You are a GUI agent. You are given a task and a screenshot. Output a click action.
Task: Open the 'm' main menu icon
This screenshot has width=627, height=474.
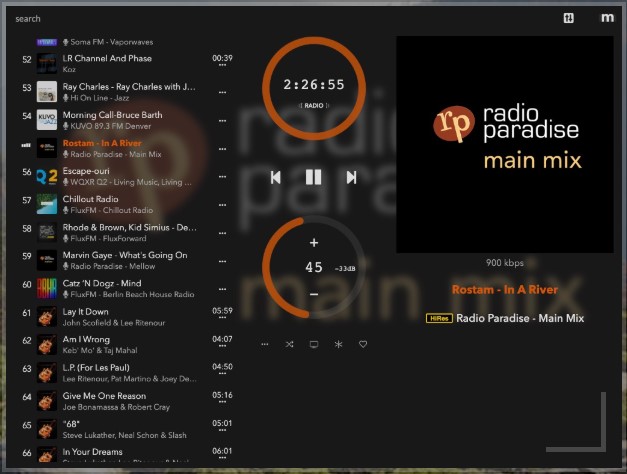[x=607, y=18]
